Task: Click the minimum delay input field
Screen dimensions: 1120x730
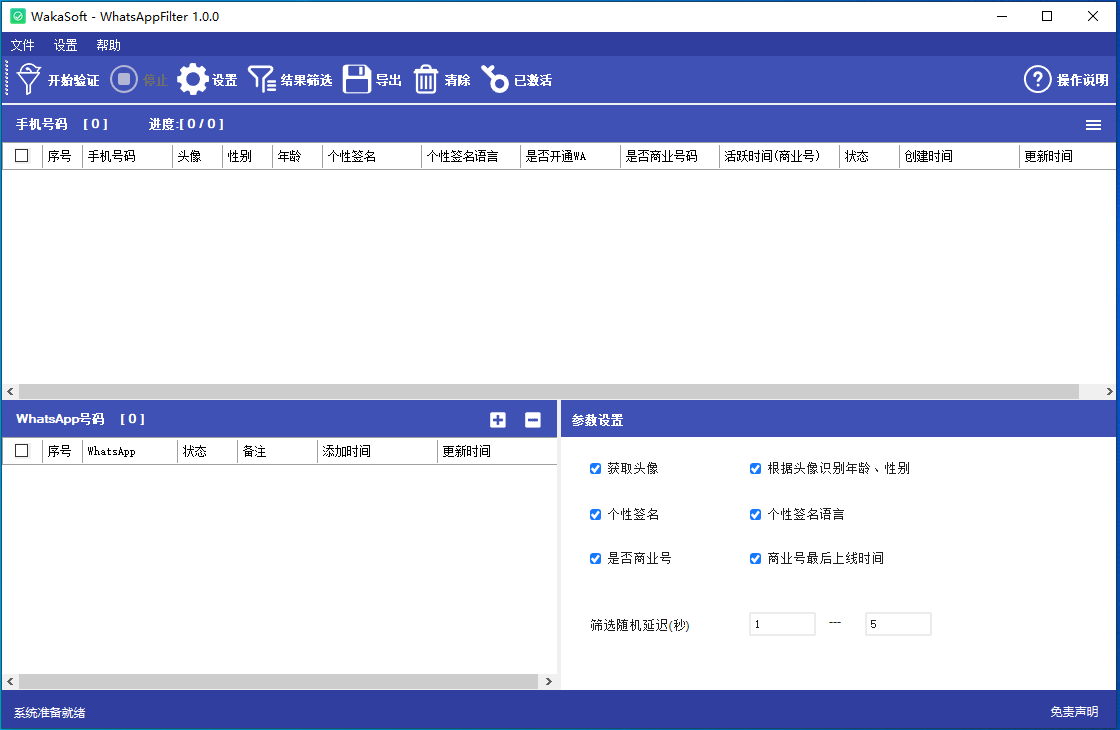Action: (x=782, y=624)
